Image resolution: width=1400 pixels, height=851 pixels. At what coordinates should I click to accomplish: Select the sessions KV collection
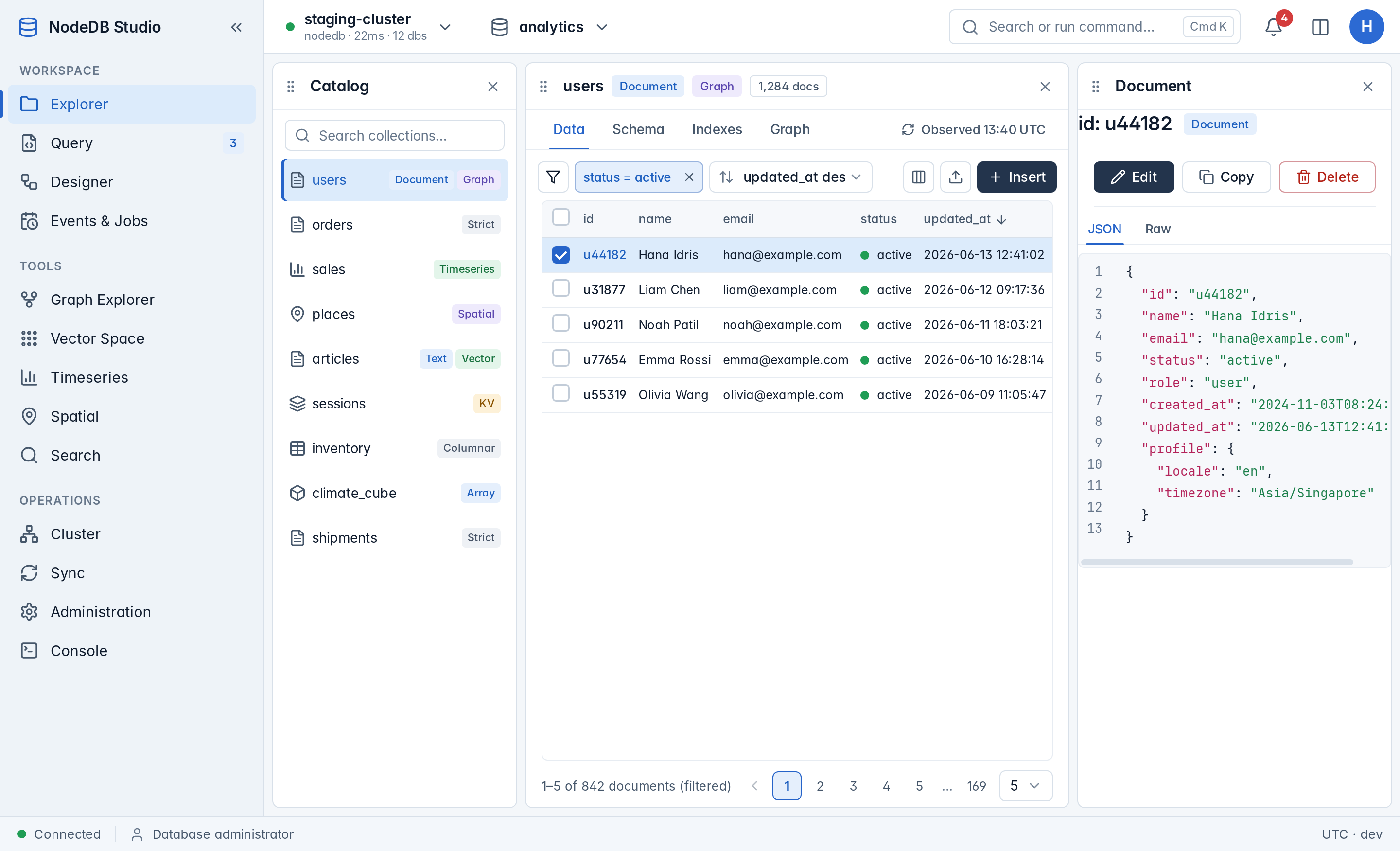[394, 403]
